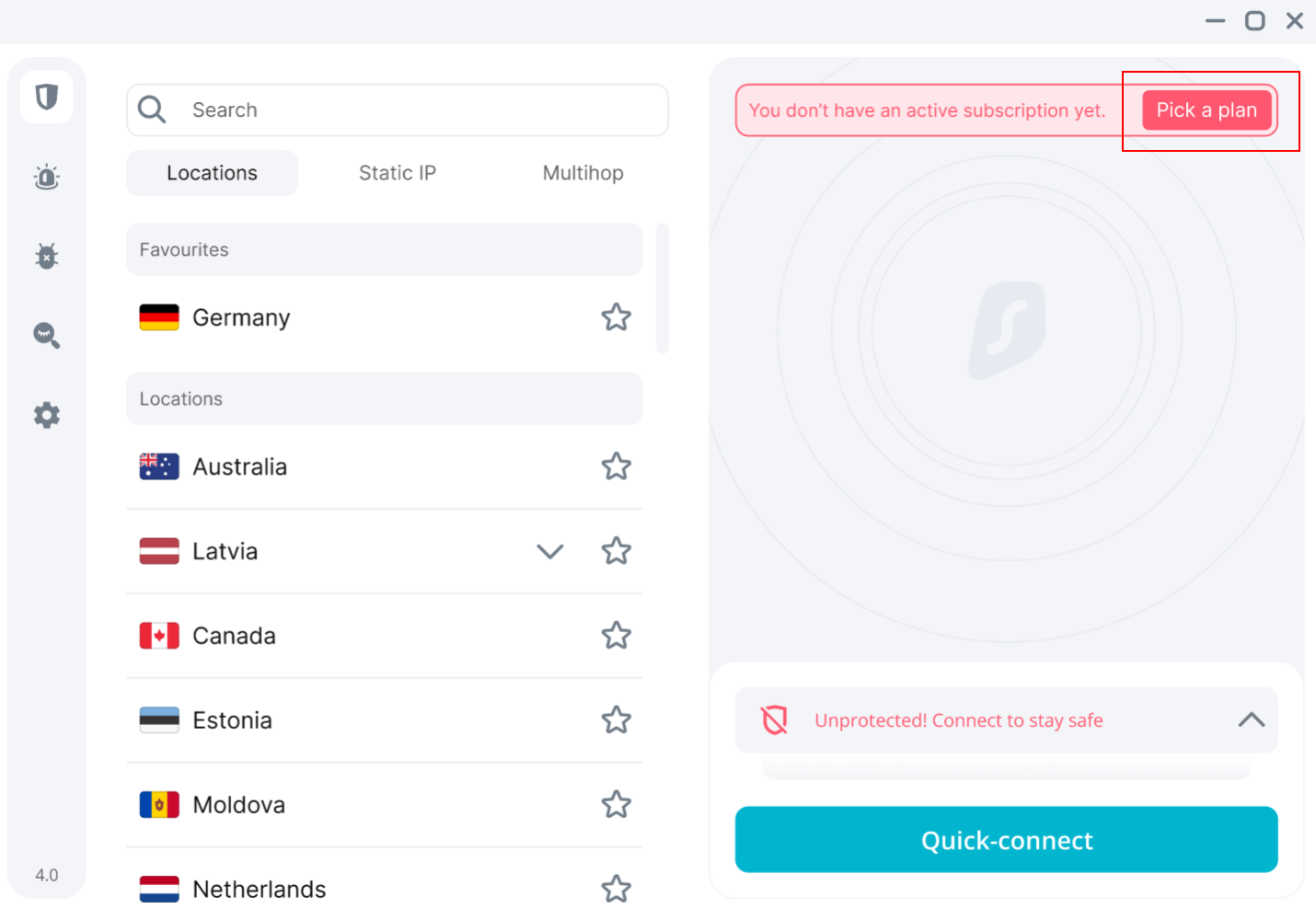Switch to the Multihop tab
This screenshot has width=1316, height=909.
click(x=583, y=173)
